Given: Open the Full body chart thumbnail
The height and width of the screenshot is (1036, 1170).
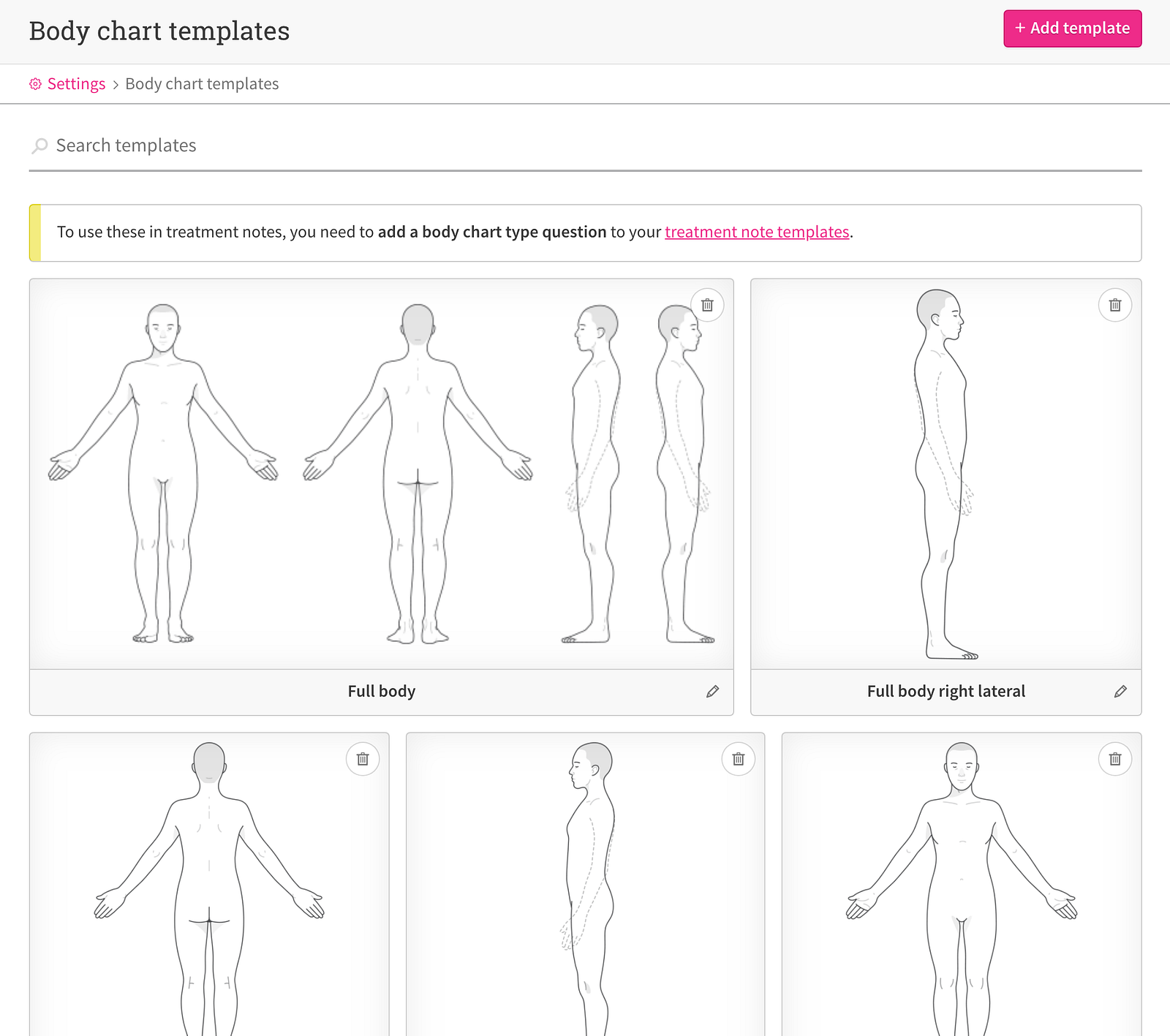Looking at the screenshot, I should tap(381, 474).
